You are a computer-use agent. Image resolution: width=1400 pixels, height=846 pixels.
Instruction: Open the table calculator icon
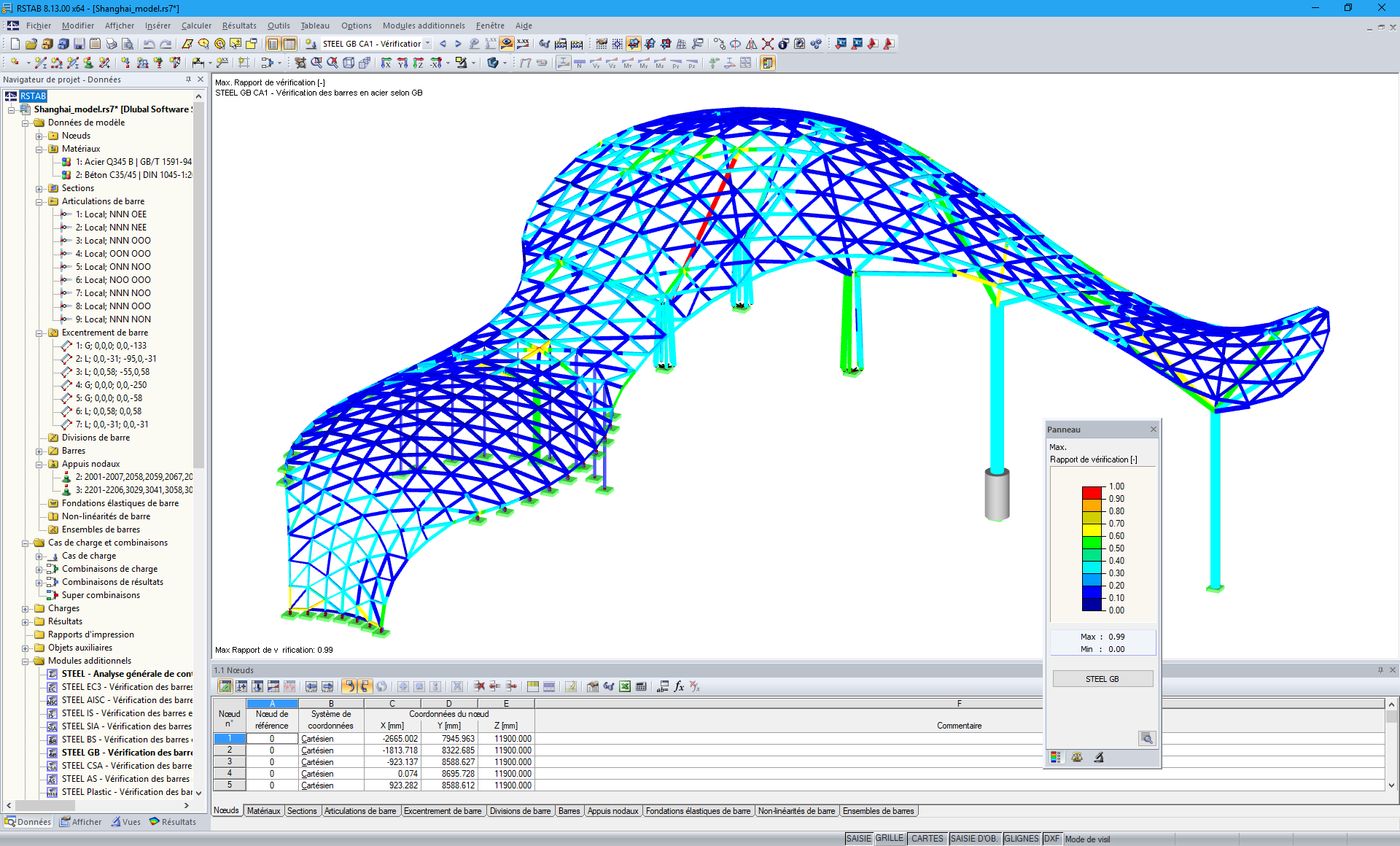641,686
